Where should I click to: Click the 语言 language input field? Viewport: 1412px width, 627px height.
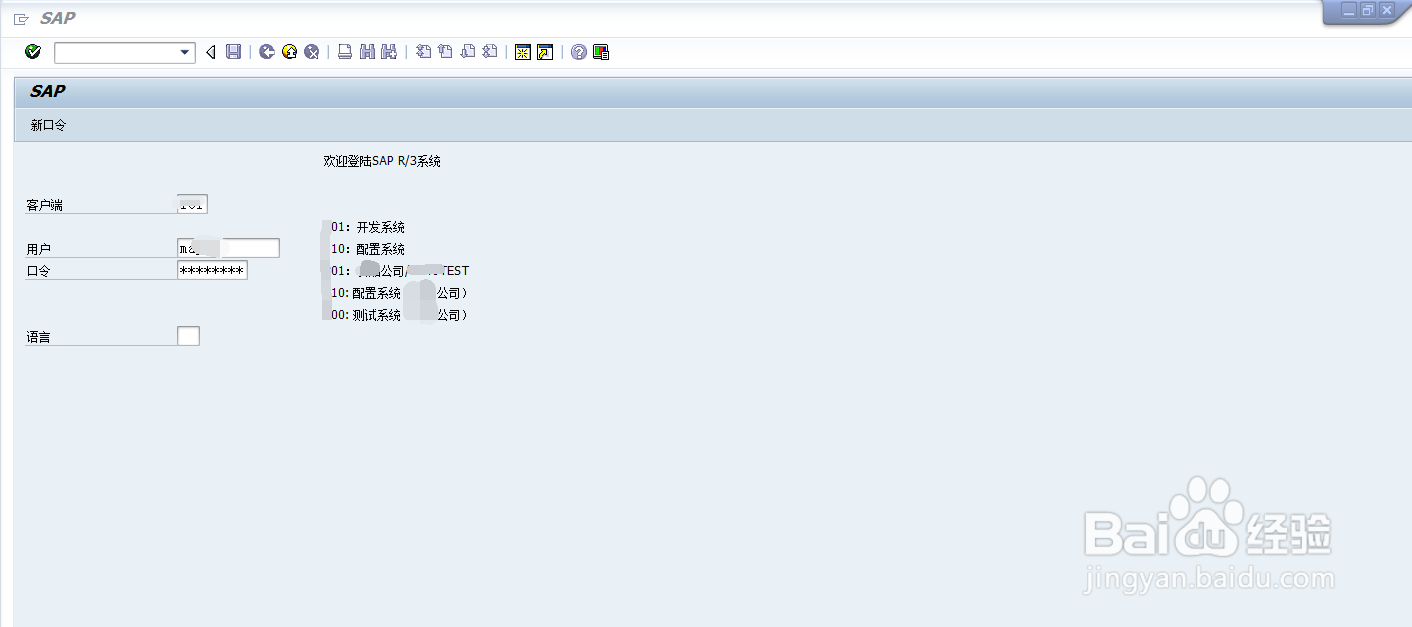coord(188,336)
